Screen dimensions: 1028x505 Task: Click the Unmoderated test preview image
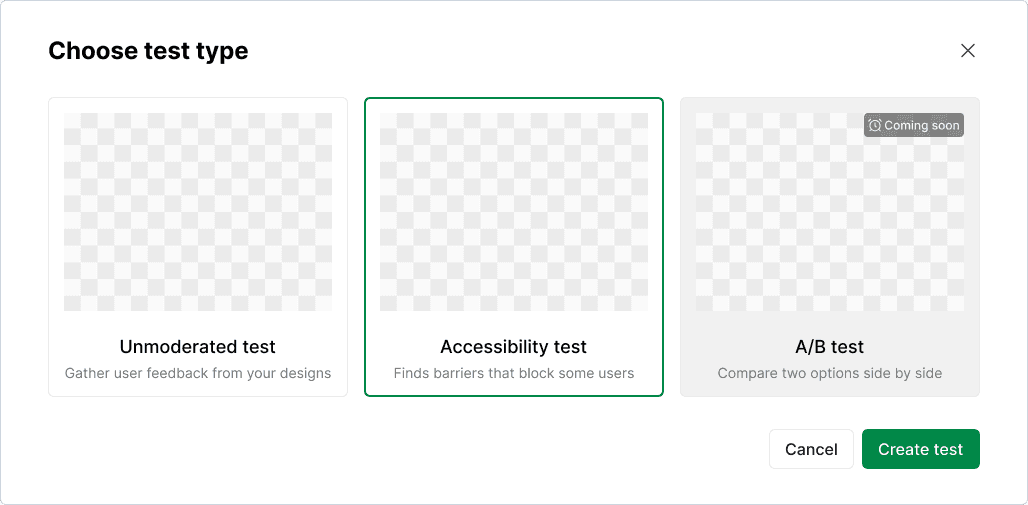(x=198, y=212)
